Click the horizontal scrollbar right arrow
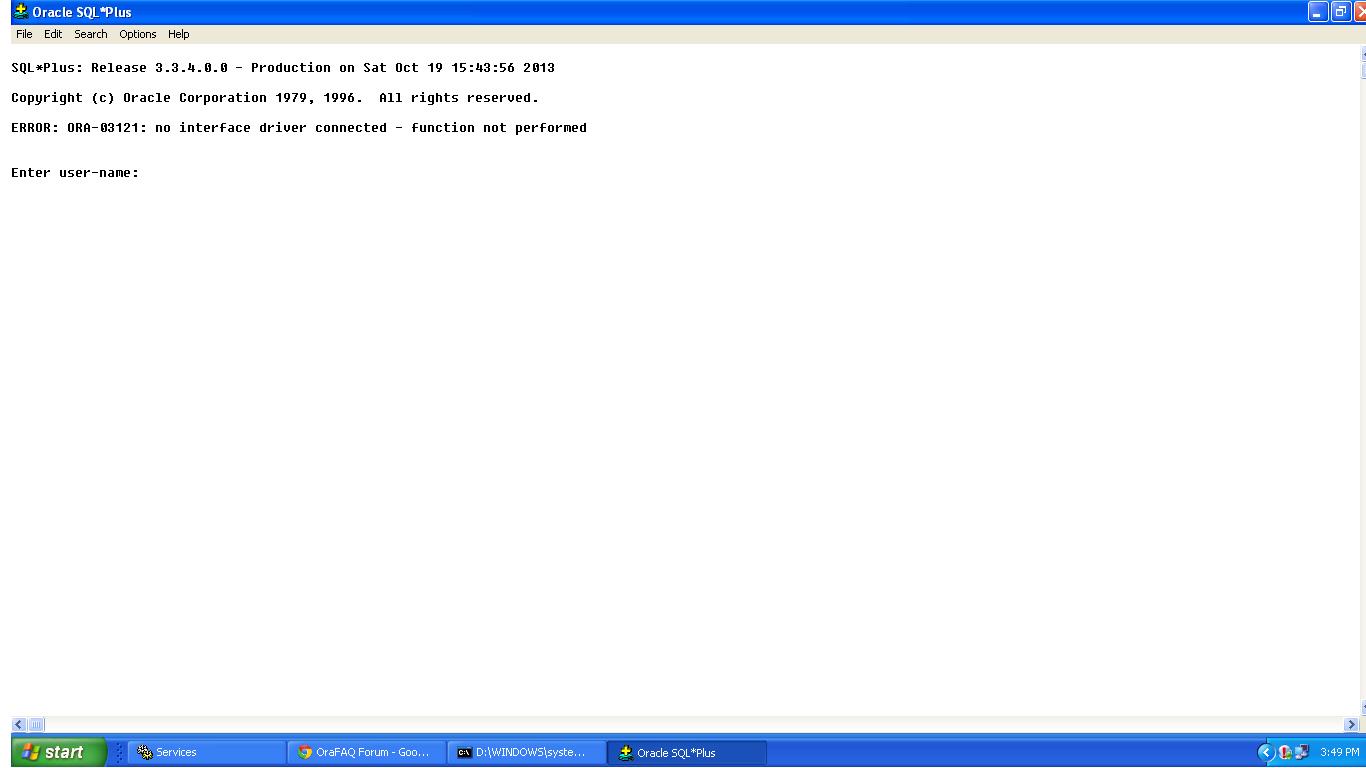Screen dimensions: 1366x768 1351,724
